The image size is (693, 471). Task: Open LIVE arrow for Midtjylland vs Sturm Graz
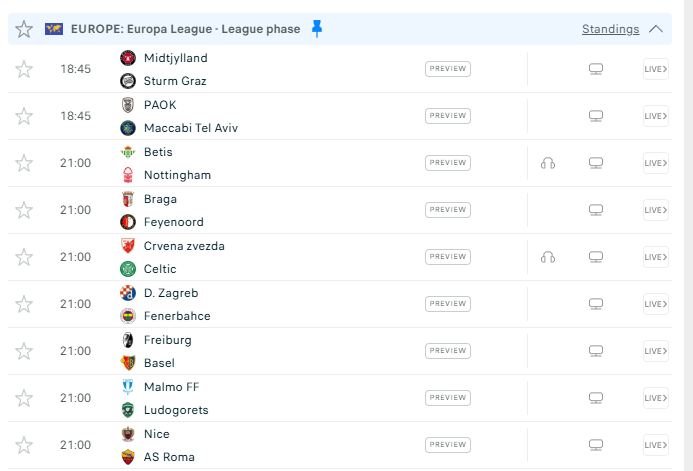[x=655, y=69]
